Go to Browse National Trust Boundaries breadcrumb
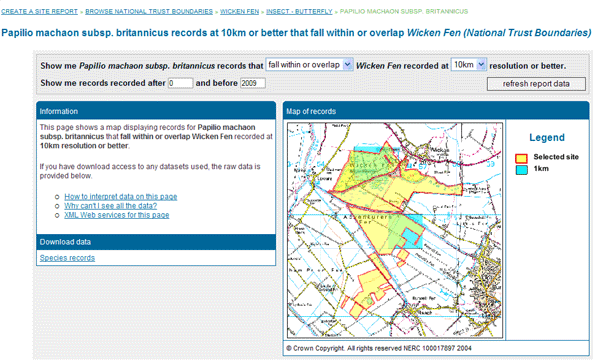The width and height of the screenshot is (595, 364). coord(149,11)
